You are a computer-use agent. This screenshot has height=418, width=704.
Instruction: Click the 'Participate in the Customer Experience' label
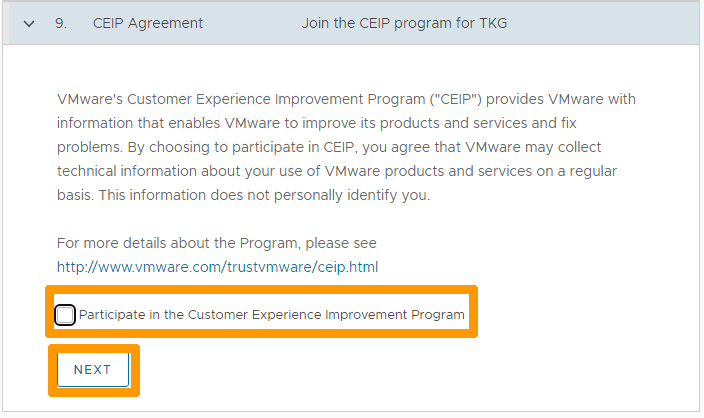click(272, 314)
